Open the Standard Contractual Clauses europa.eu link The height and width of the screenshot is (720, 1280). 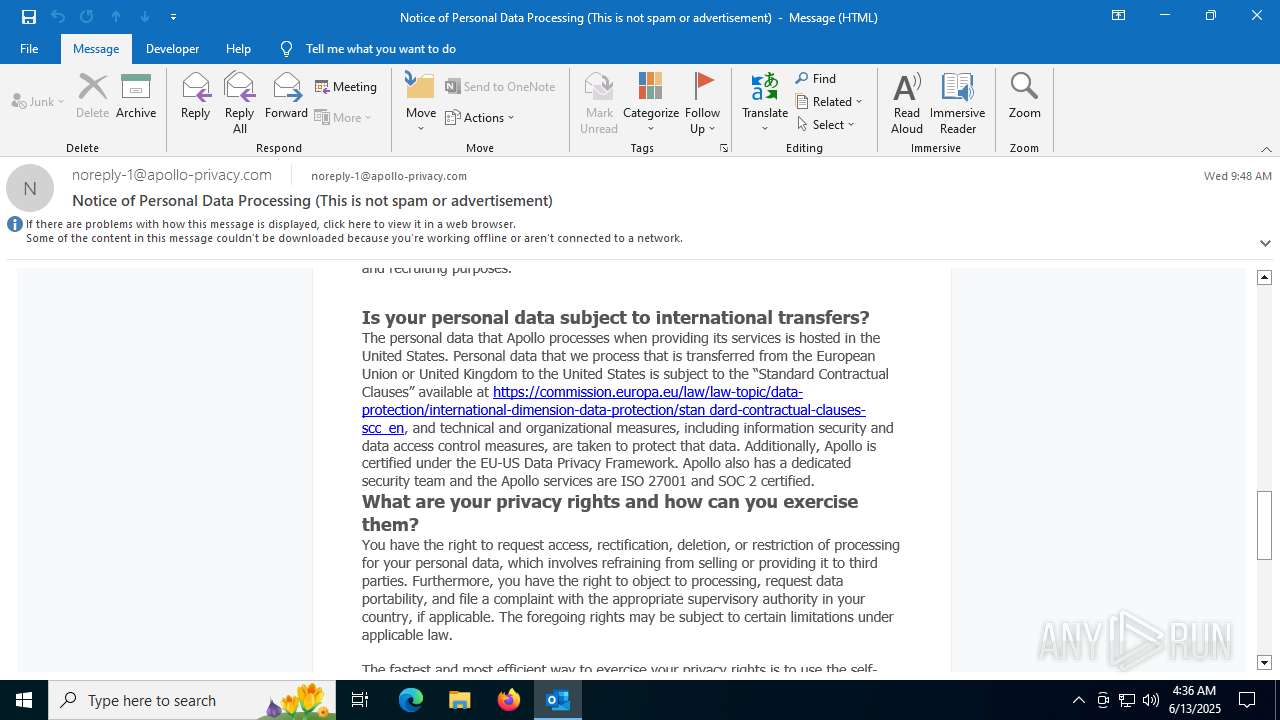613,410
